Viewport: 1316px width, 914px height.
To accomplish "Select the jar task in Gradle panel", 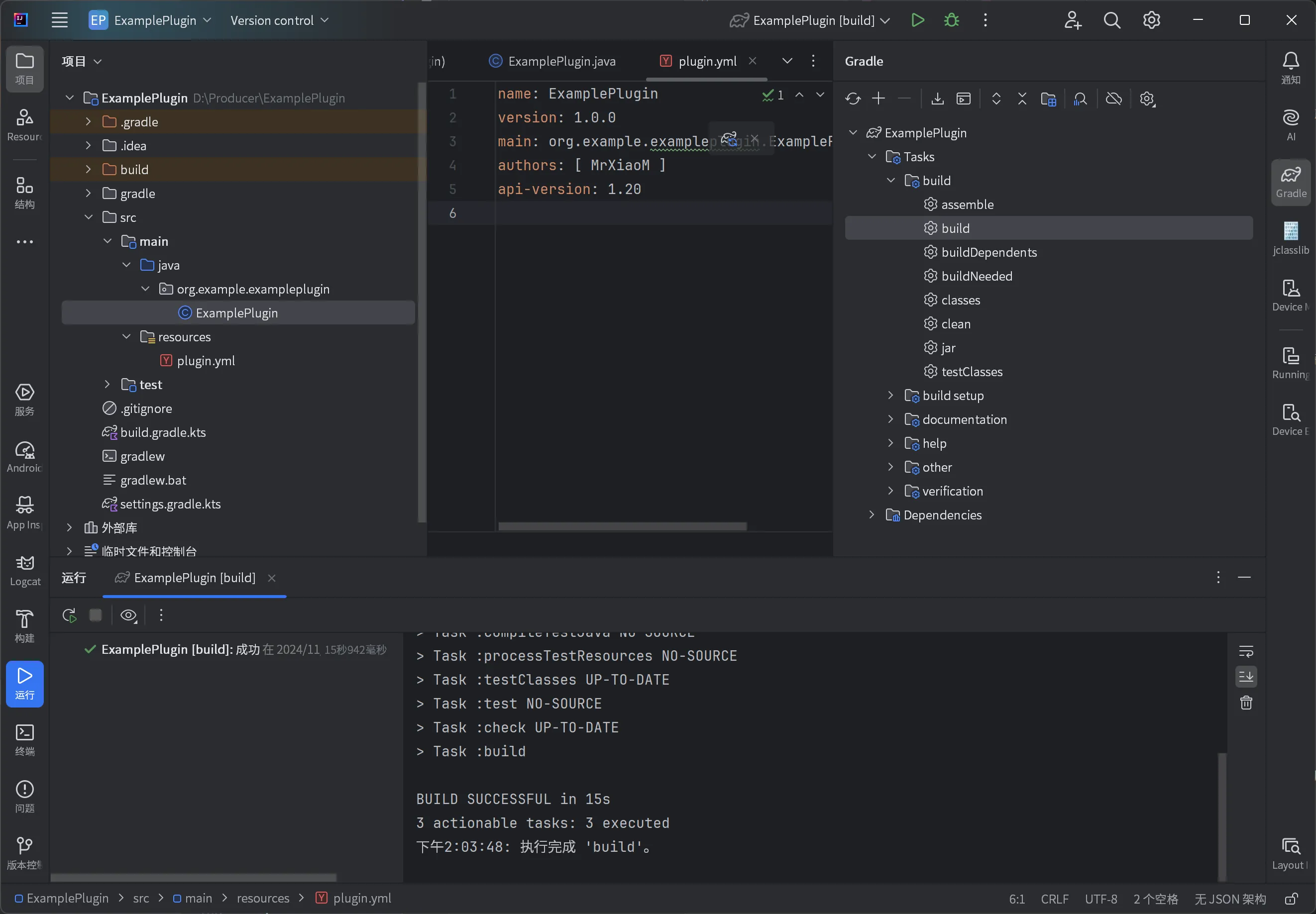I will click(1048, 348).
